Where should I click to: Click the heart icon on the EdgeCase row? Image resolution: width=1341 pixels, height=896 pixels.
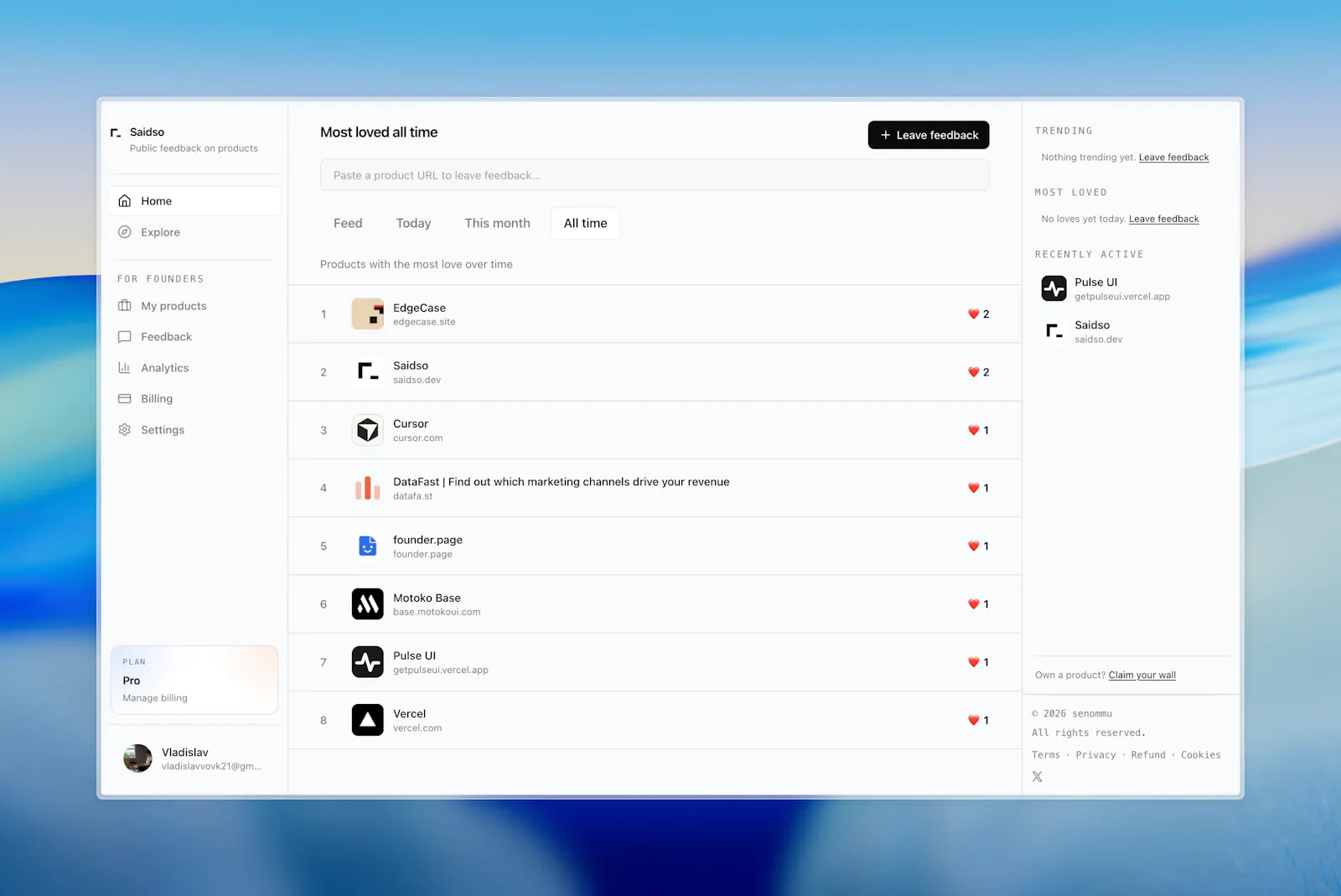[974, 314]
